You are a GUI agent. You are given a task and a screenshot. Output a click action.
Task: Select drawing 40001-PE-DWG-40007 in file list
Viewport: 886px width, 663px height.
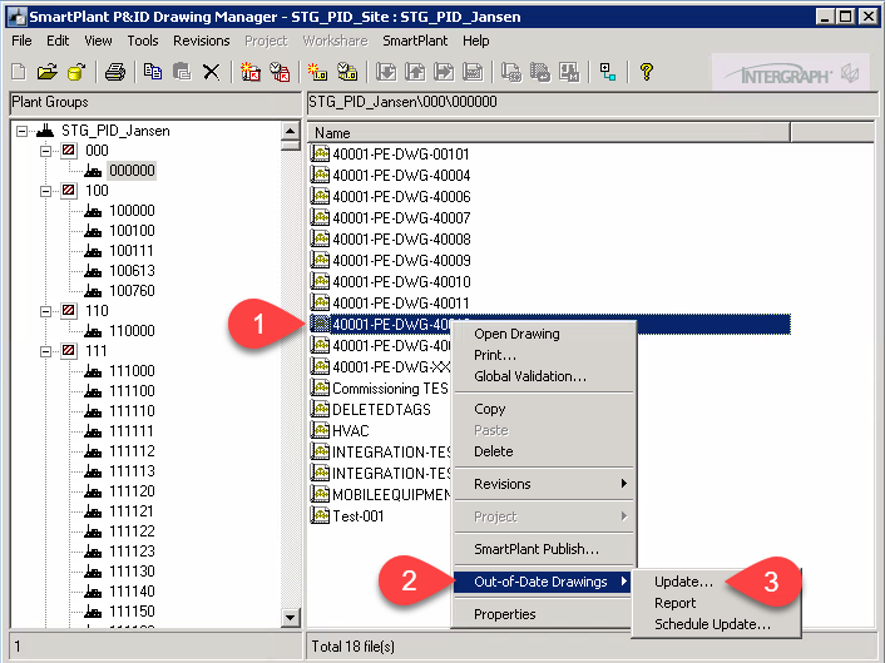pos(401,218)
